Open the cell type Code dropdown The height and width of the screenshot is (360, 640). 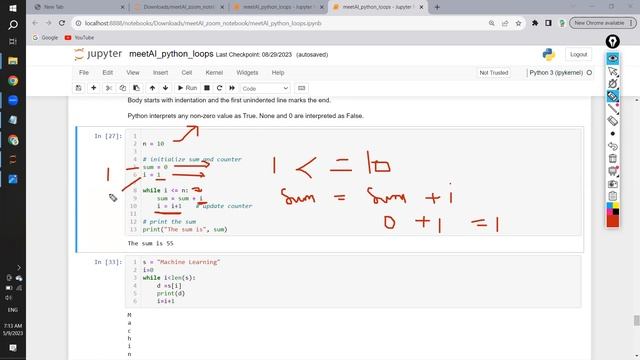click(265, 88)
